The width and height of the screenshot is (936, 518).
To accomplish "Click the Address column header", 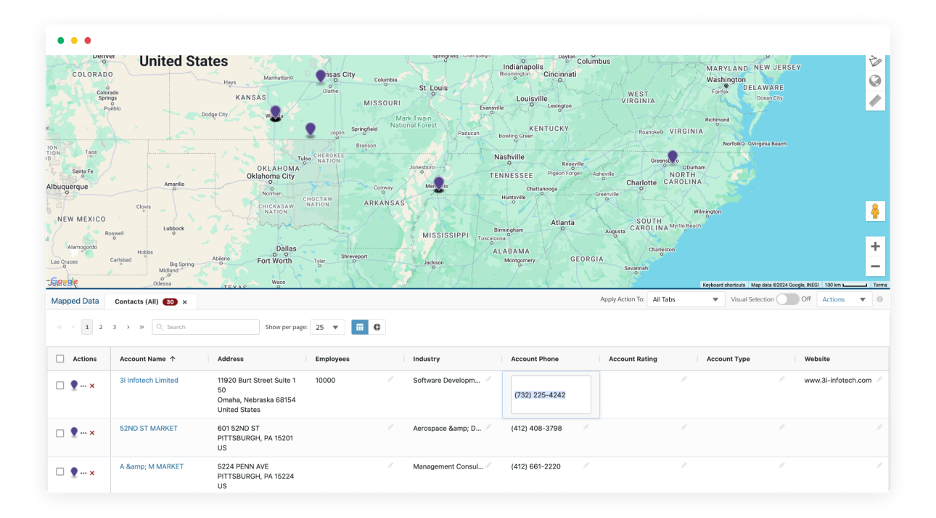I will (x=230, y=359).
